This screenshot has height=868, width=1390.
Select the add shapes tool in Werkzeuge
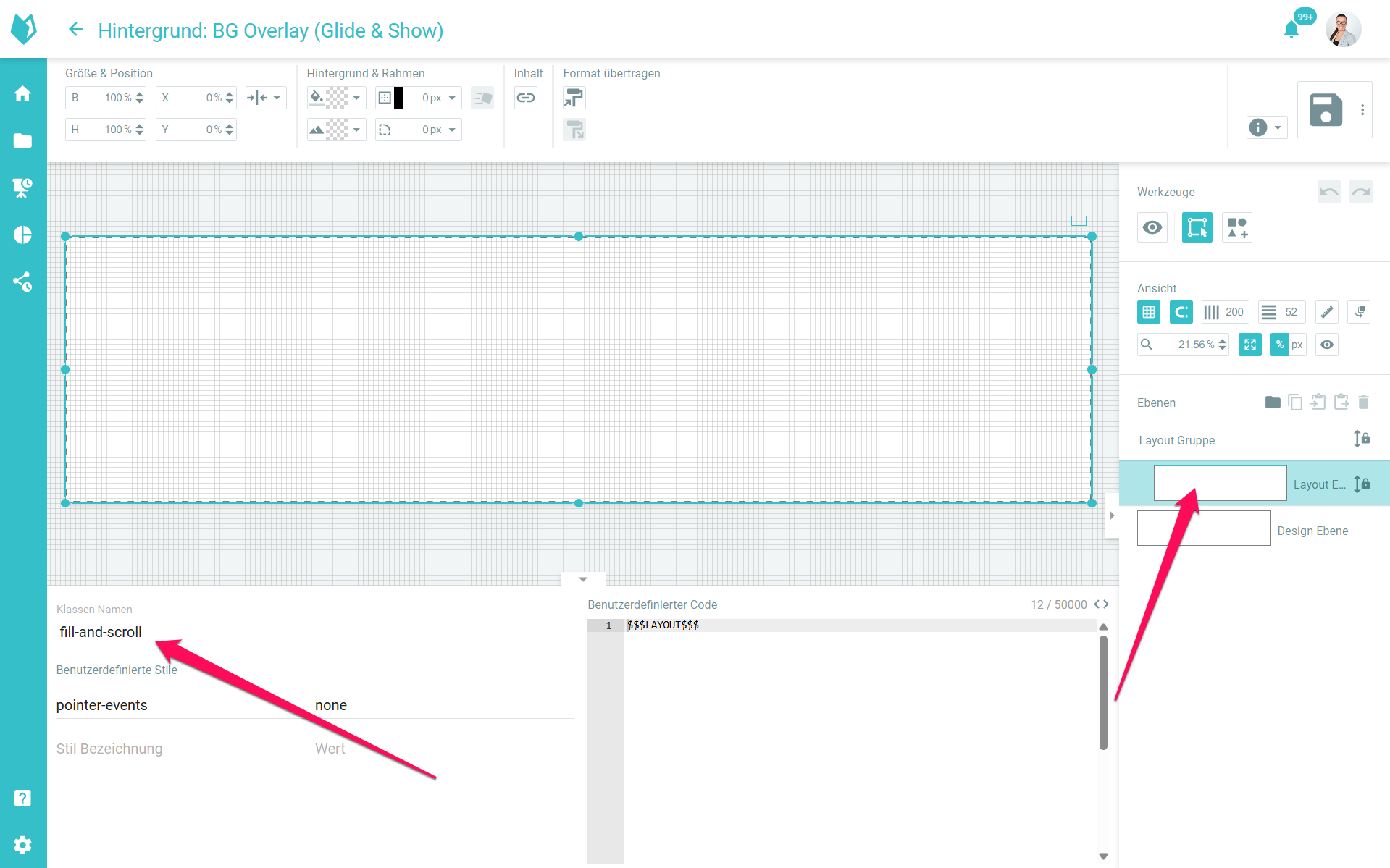pos(1236,228)
